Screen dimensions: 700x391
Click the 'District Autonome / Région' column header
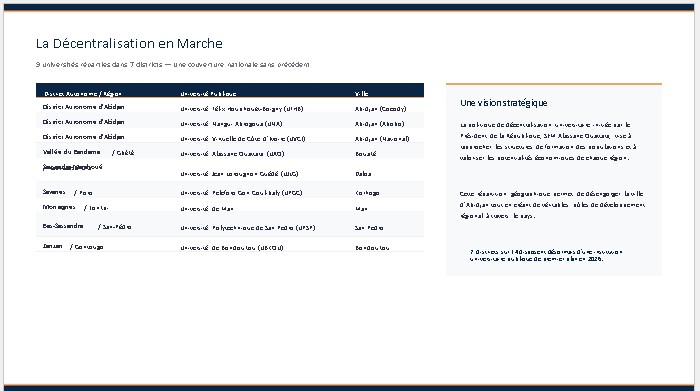[x=83, y=94]
